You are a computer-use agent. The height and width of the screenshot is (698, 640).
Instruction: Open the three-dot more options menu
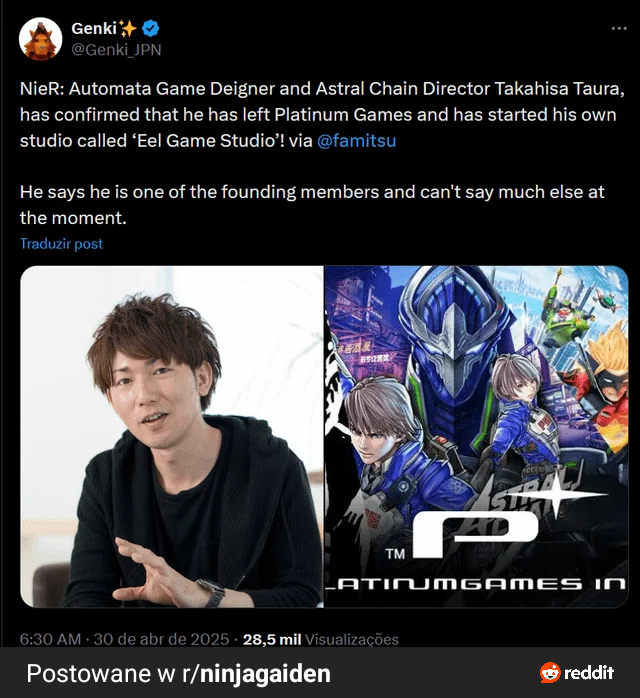pyautogui.click(x=619, y=28)
